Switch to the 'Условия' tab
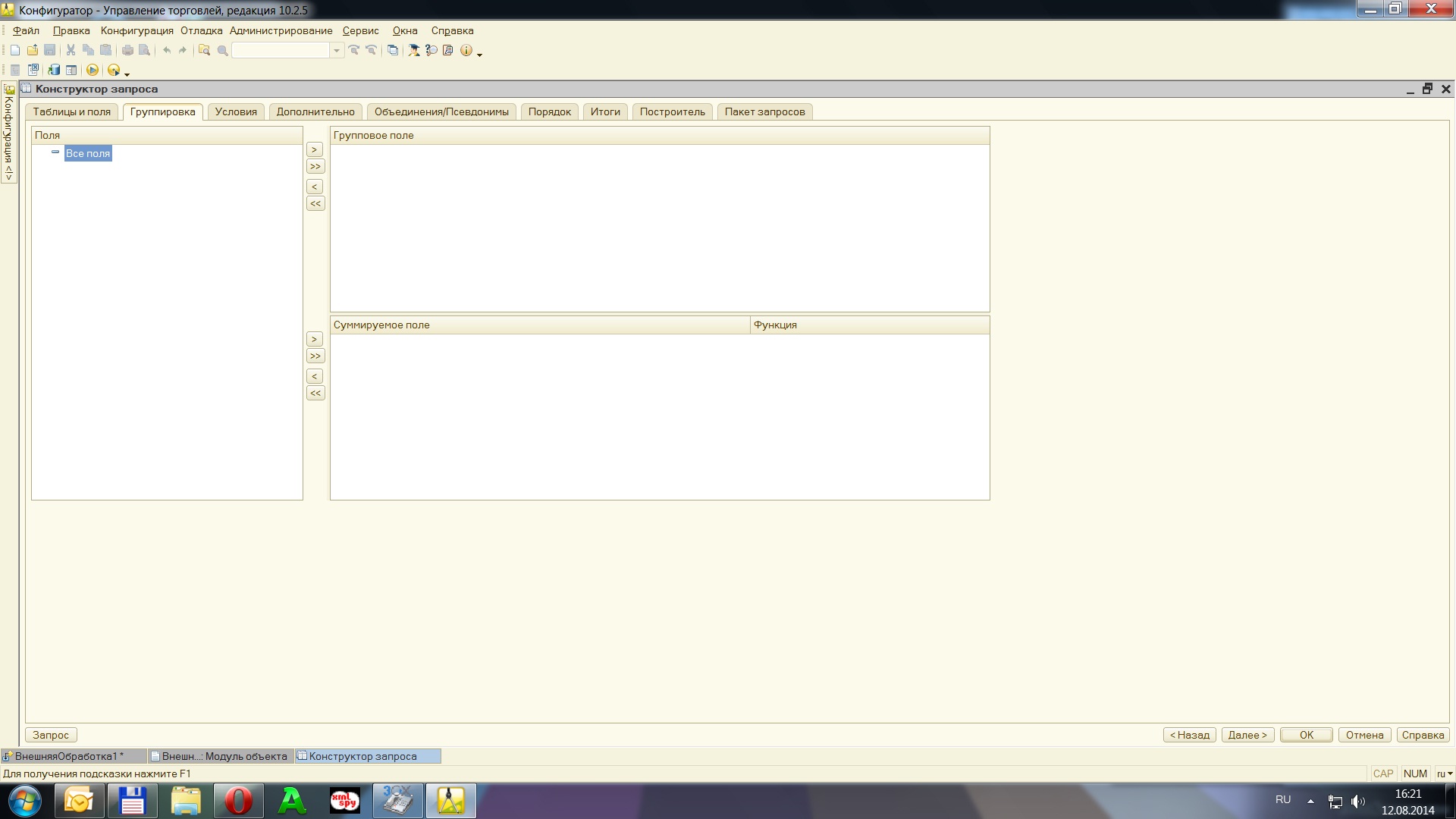This screenshot has height=819, width=1456. coord(236,111)
